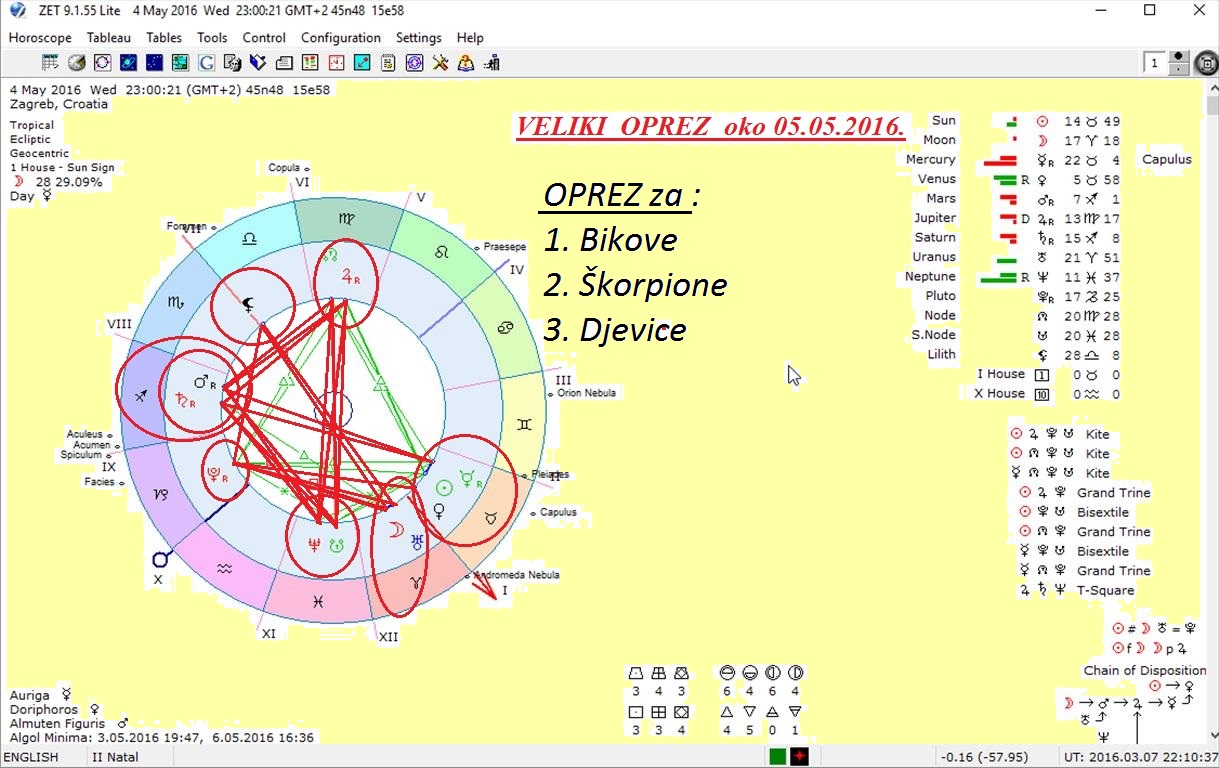
Task: Click the dark blue starry sky icon
Action: tap(154, 63)
